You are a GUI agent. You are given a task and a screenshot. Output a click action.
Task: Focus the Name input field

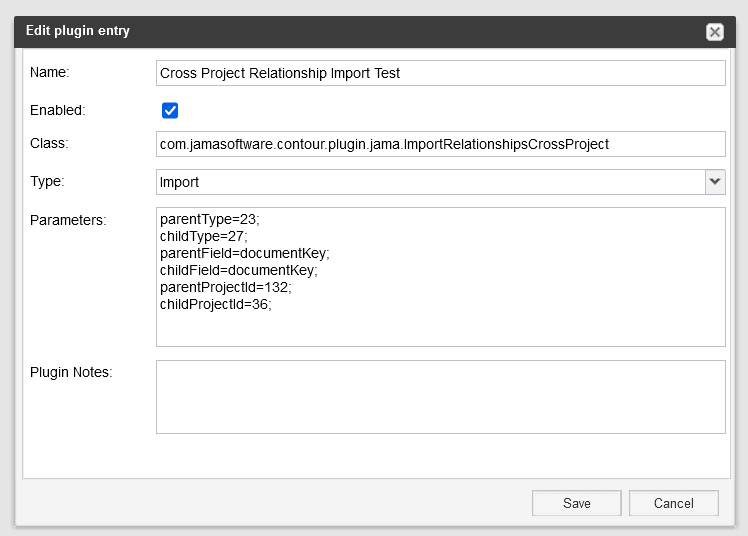(x=440, y=73)
